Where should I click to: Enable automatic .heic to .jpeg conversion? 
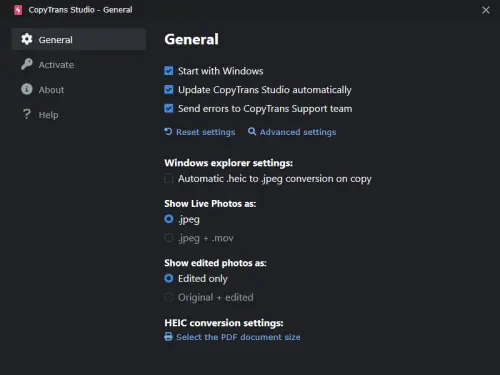169,179
